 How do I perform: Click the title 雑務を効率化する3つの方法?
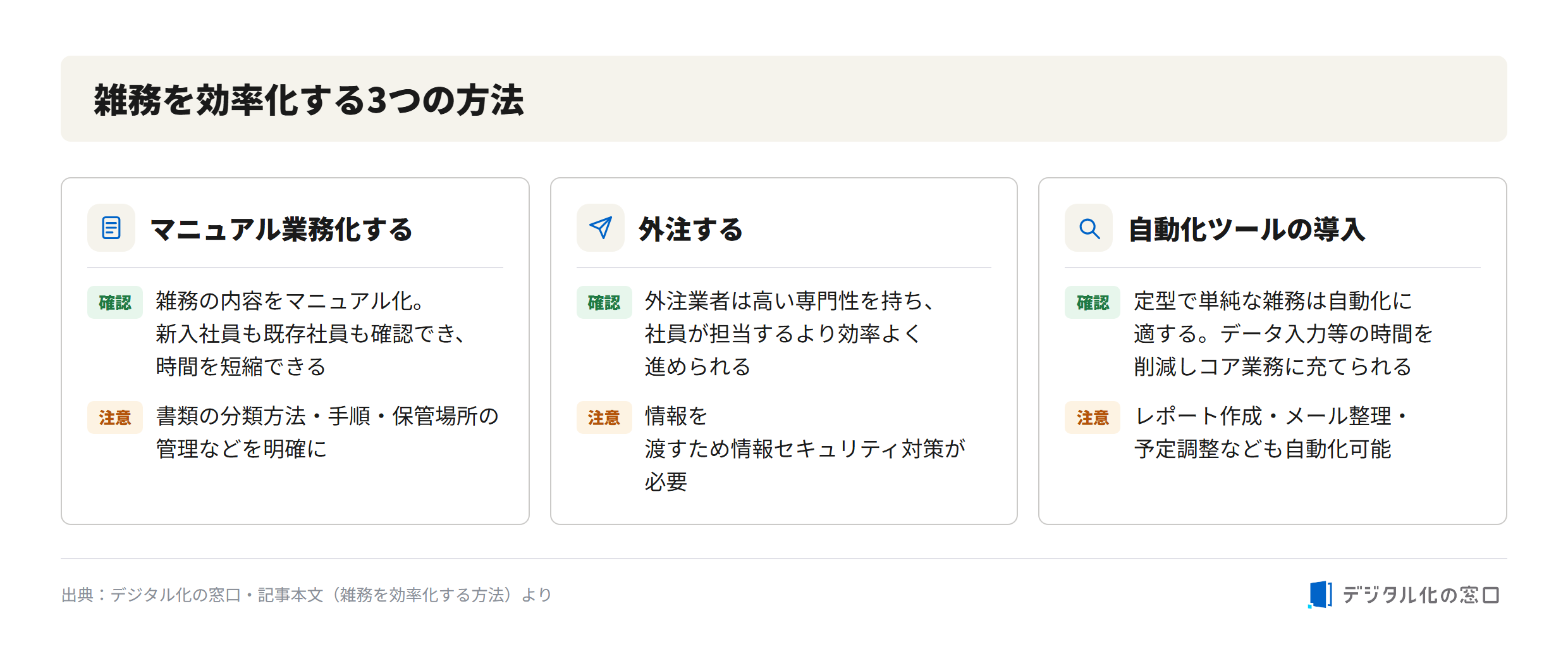[309, 100]
